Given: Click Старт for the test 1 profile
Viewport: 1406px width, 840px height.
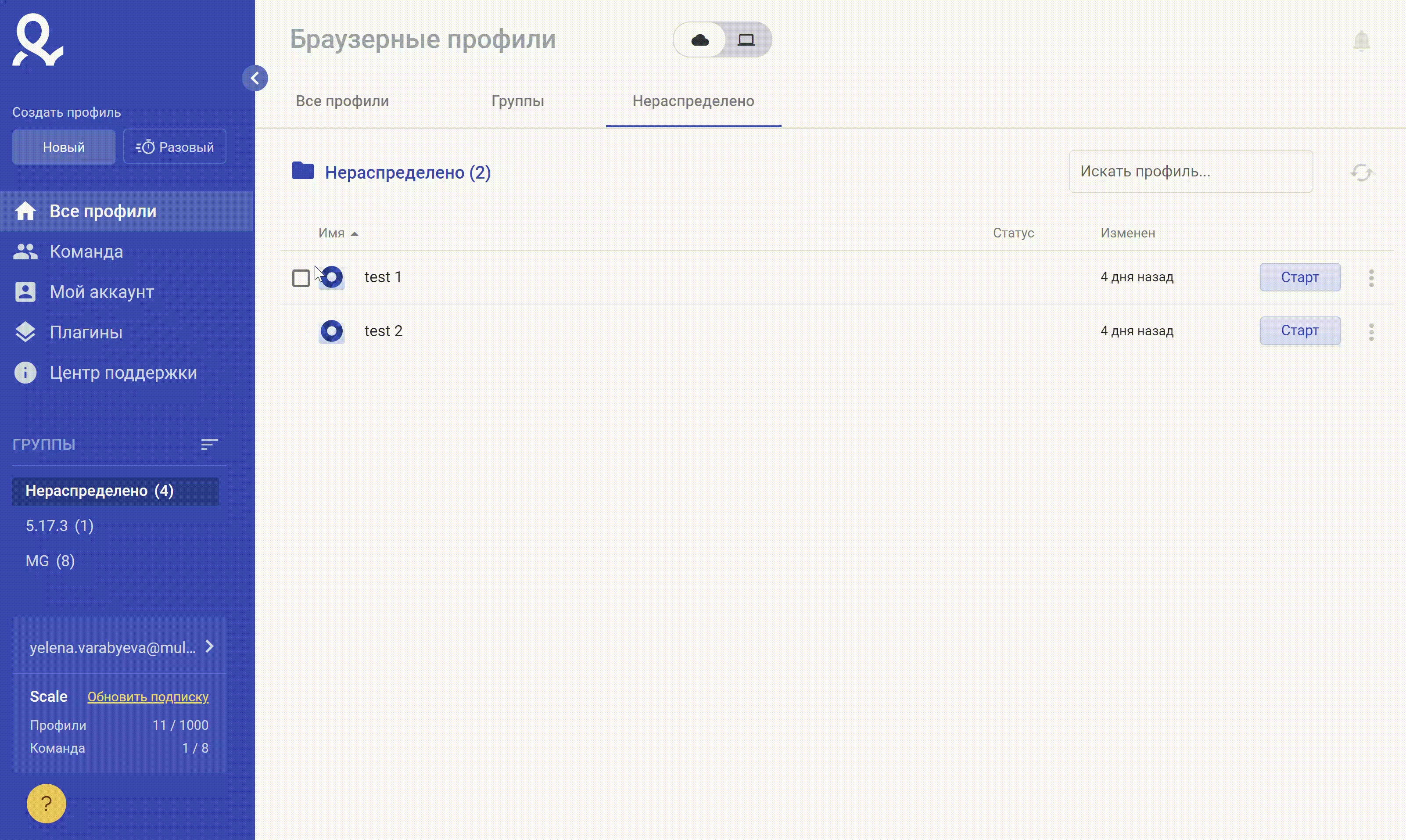Looking at the screenshot, I should click(1300, 277).
